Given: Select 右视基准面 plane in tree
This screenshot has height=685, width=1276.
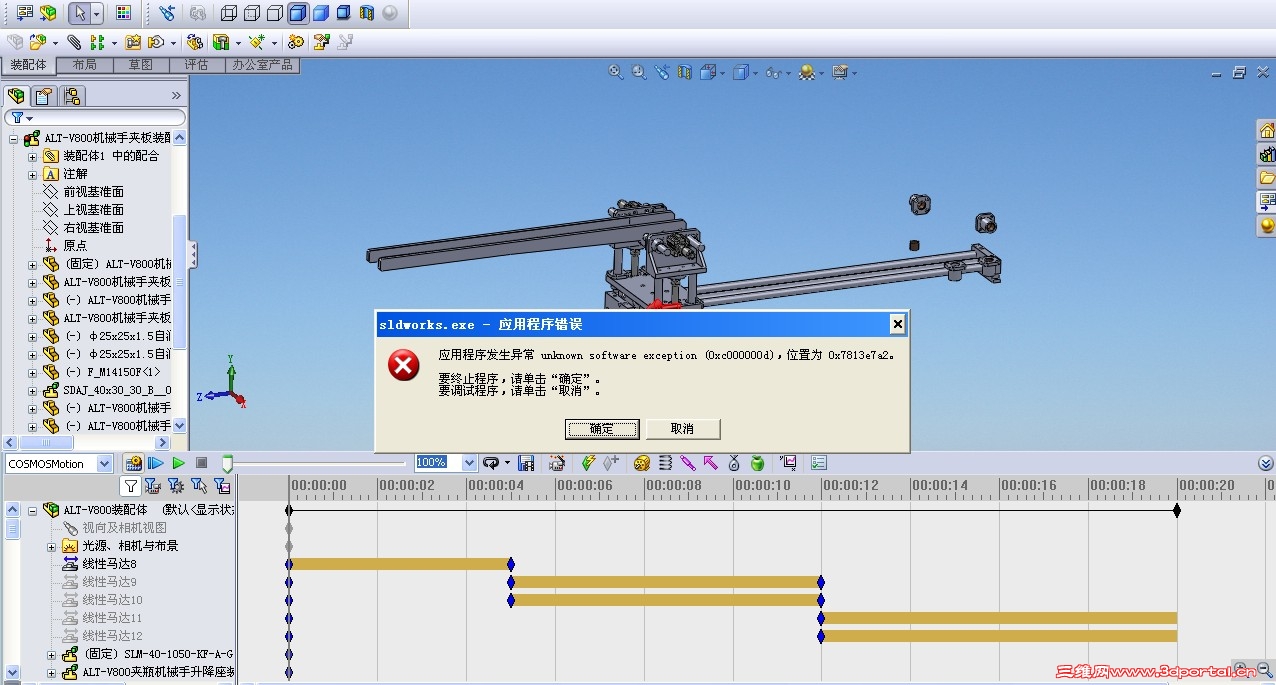Looking at the screenshot, I should click(x=93, y=228).
